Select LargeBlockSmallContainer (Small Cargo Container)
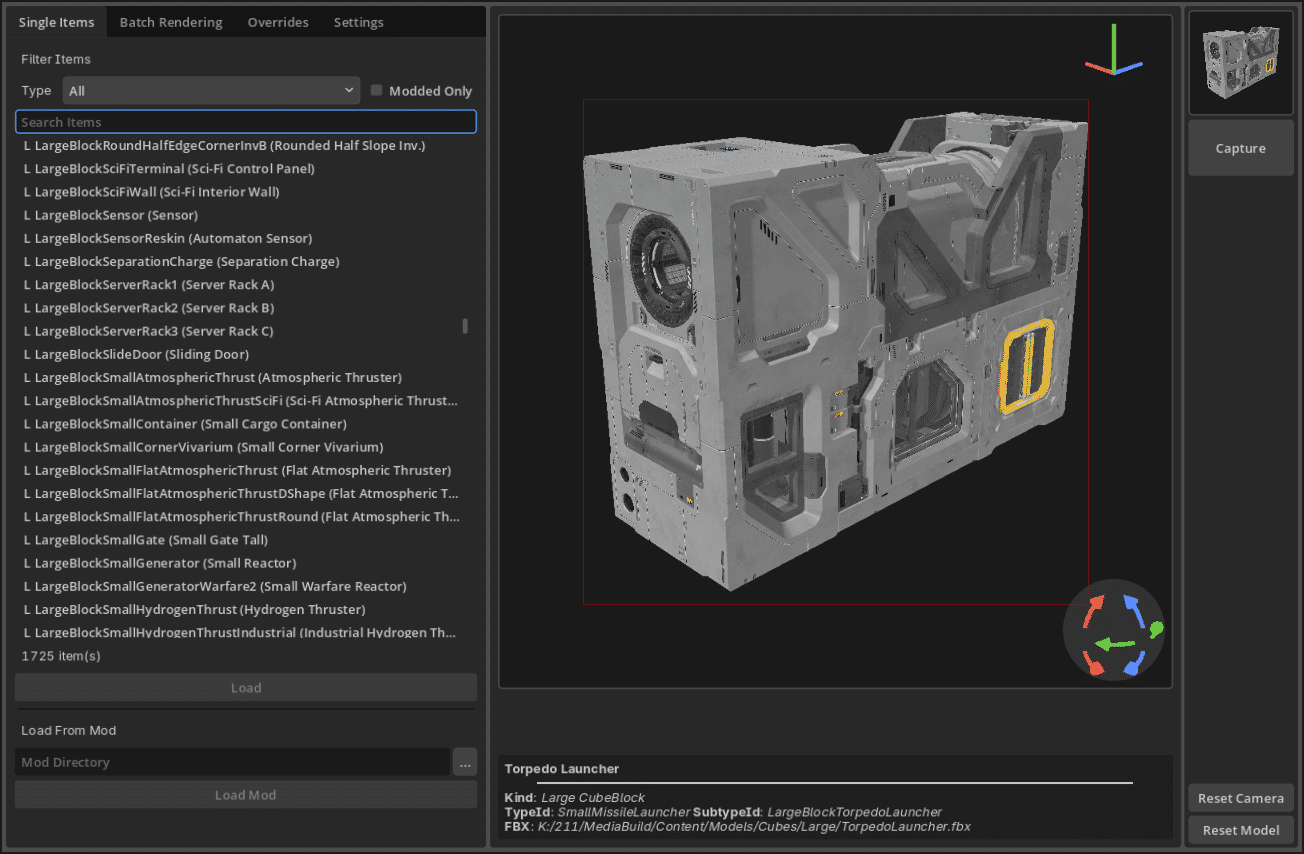The width and height of the screenshot is (1304, 854). coord(185,424)
